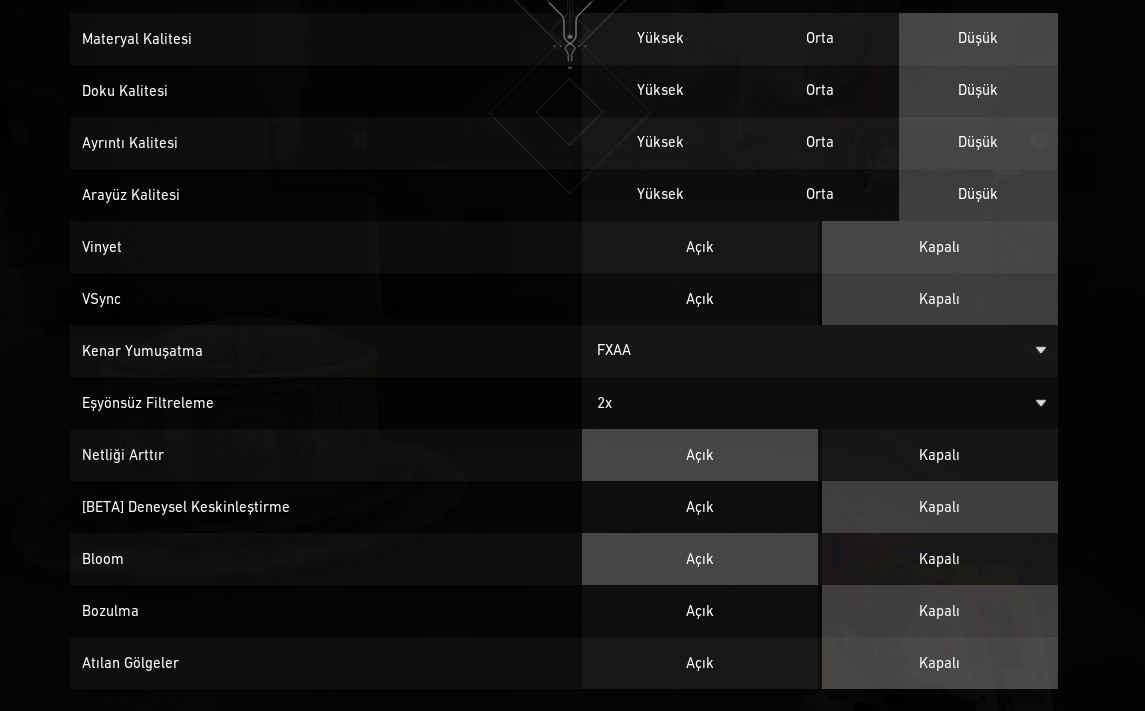Pick Orta for Ayrıntı Kalitesi
This screenshot has width=1145, height=711.
pos(820,143)
